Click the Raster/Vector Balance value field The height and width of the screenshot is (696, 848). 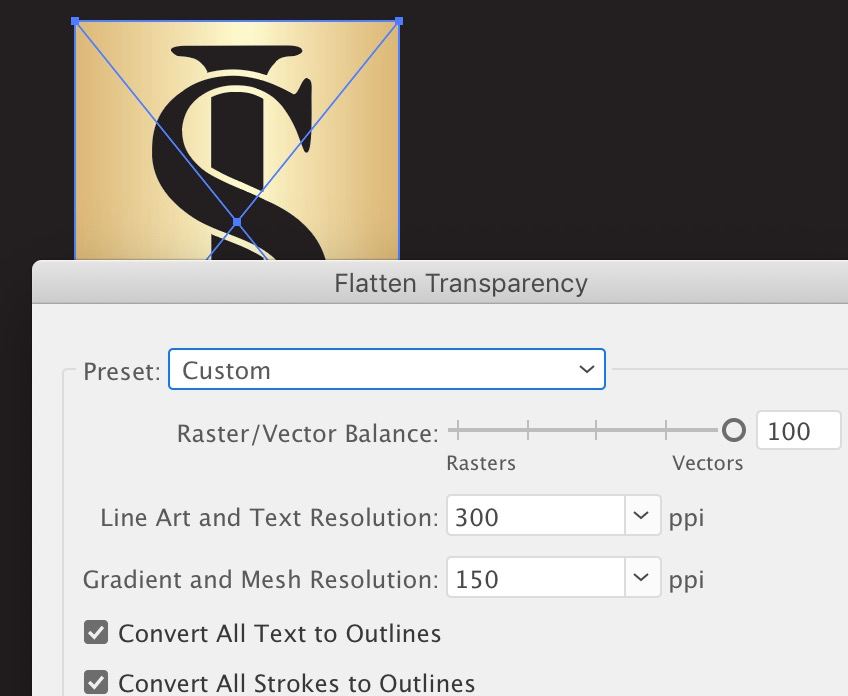pos(798,431)
